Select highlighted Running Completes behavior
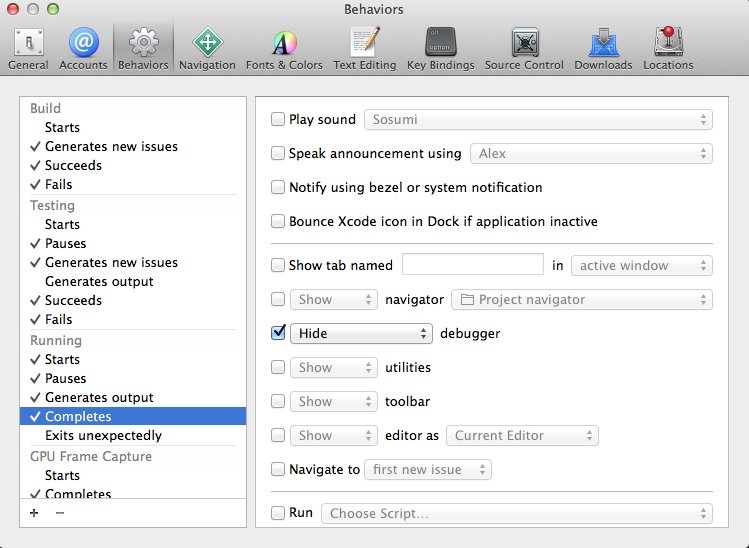749x548 pixels. tap(133, 416)
